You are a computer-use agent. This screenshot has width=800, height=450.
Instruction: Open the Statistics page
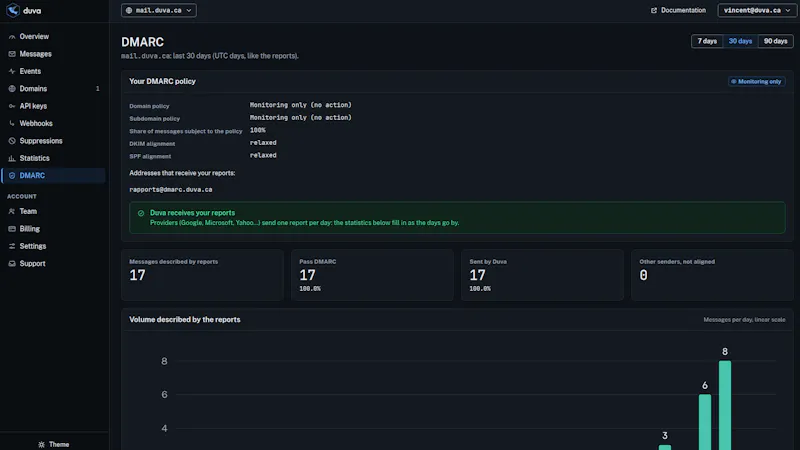pyautogui.click(x=54, y=158)
